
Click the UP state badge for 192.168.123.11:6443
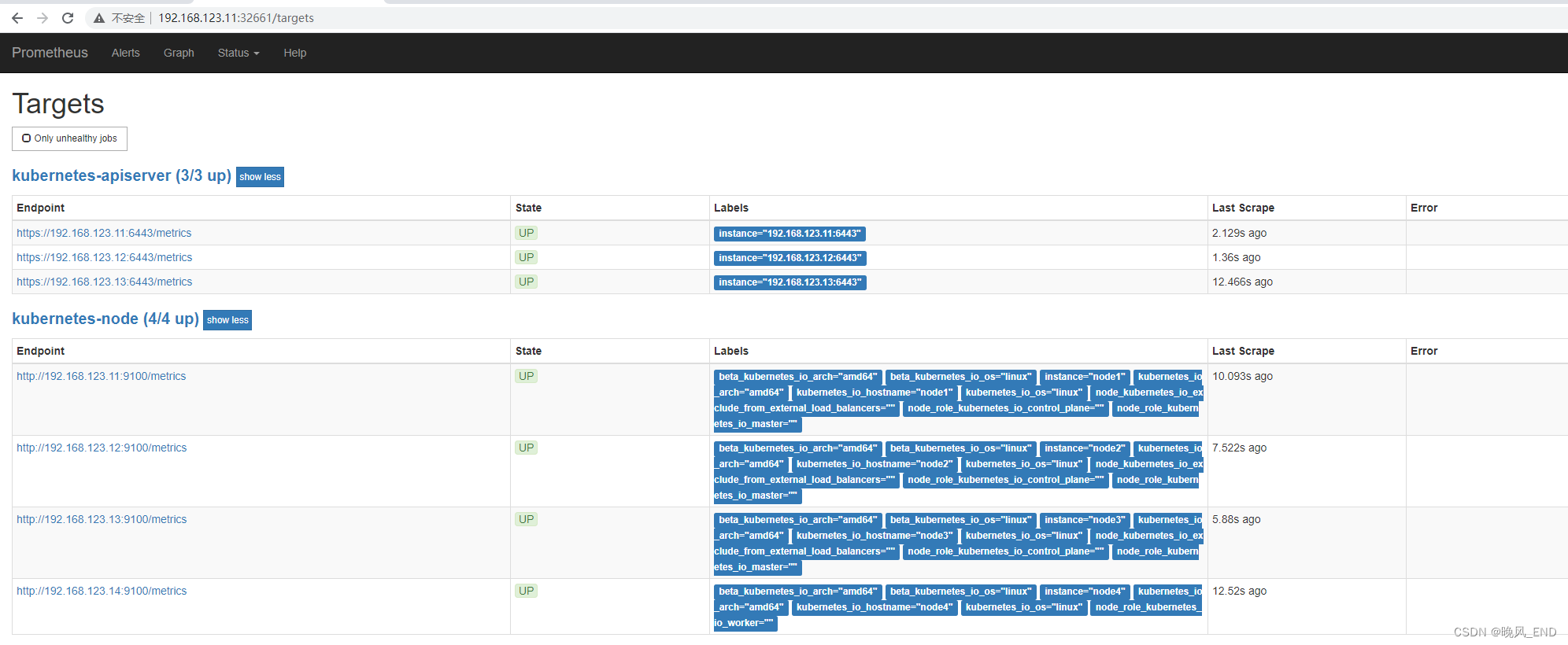(x=527, y=233)
